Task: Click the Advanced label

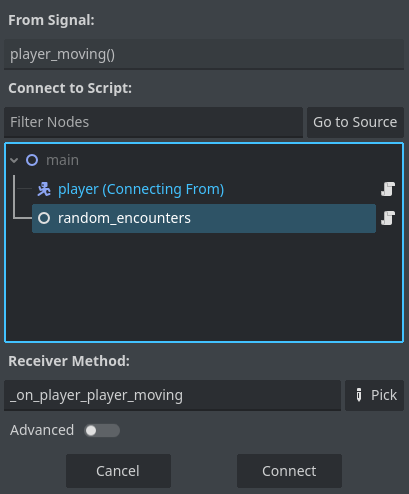Action: [42, 430]
